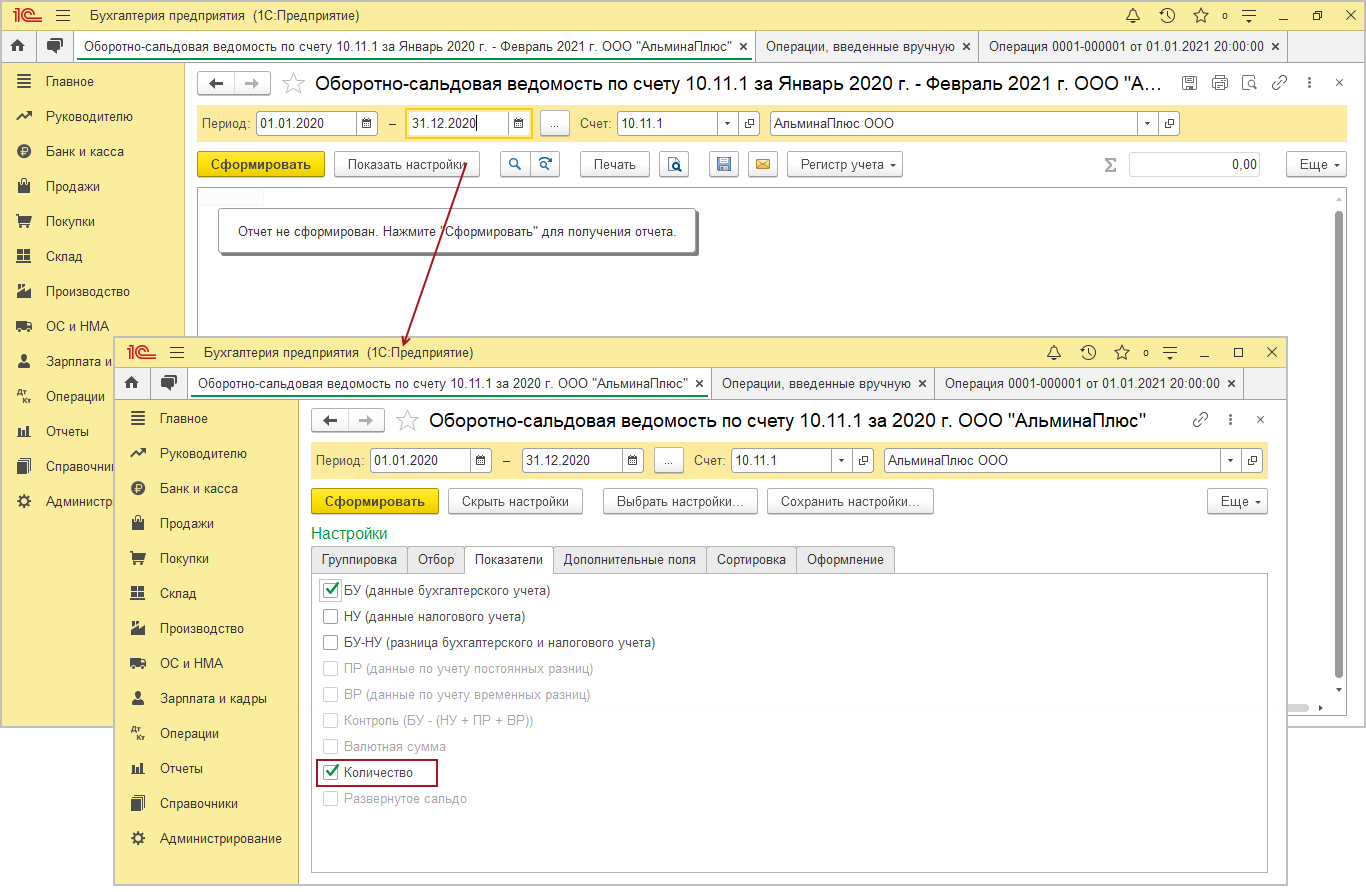Screen dimensions: 1366x892
Task: Click Скрыть настройки button
Action: coord(515,501)
